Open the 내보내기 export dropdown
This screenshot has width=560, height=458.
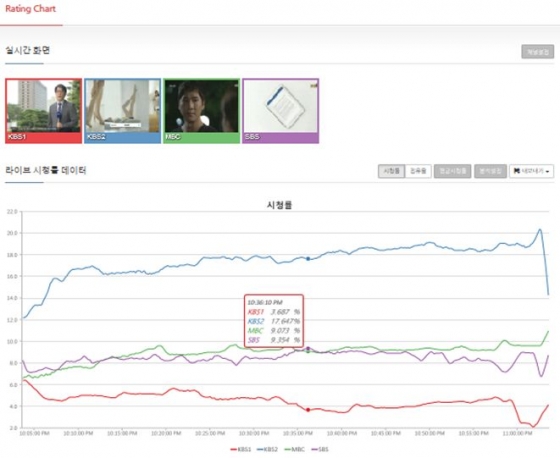[x=531, y=171]
